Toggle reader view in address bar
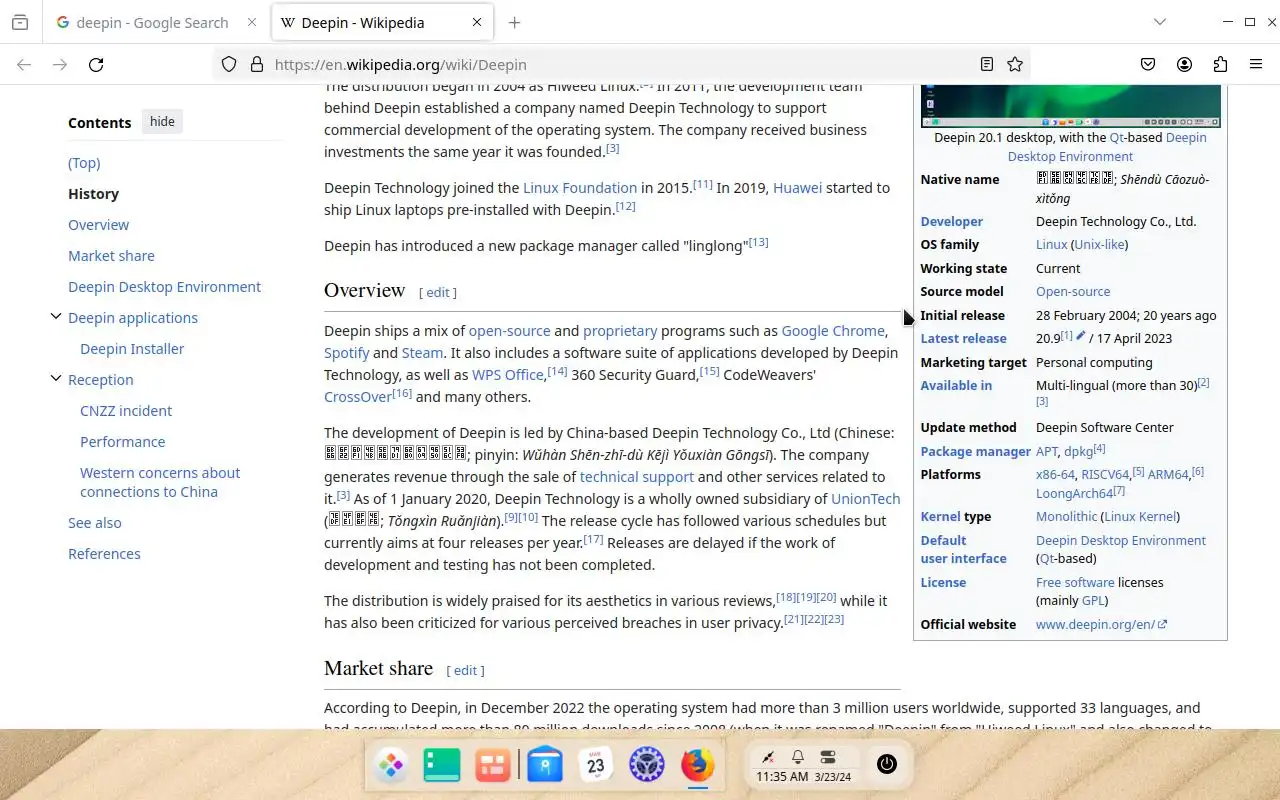 pyautogui.click(x=987, y=64)
